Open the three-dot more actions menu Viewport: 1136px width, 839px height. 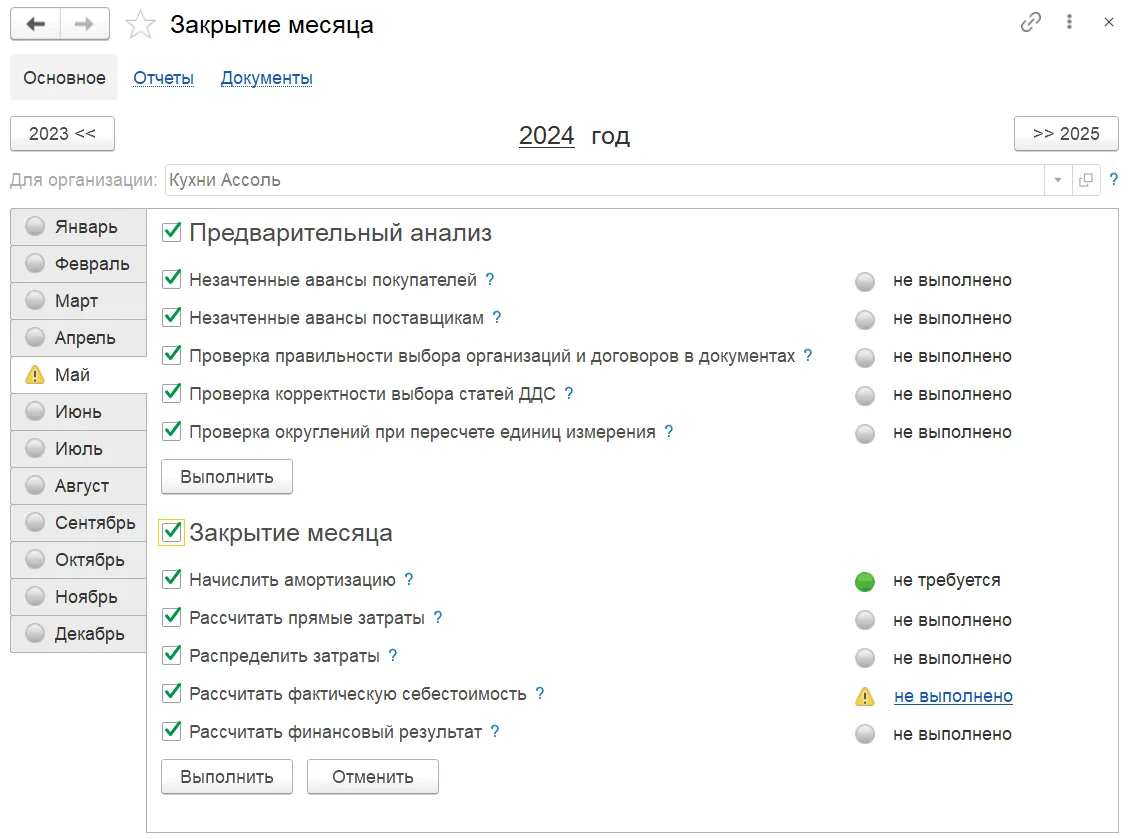coord(1069,22)
